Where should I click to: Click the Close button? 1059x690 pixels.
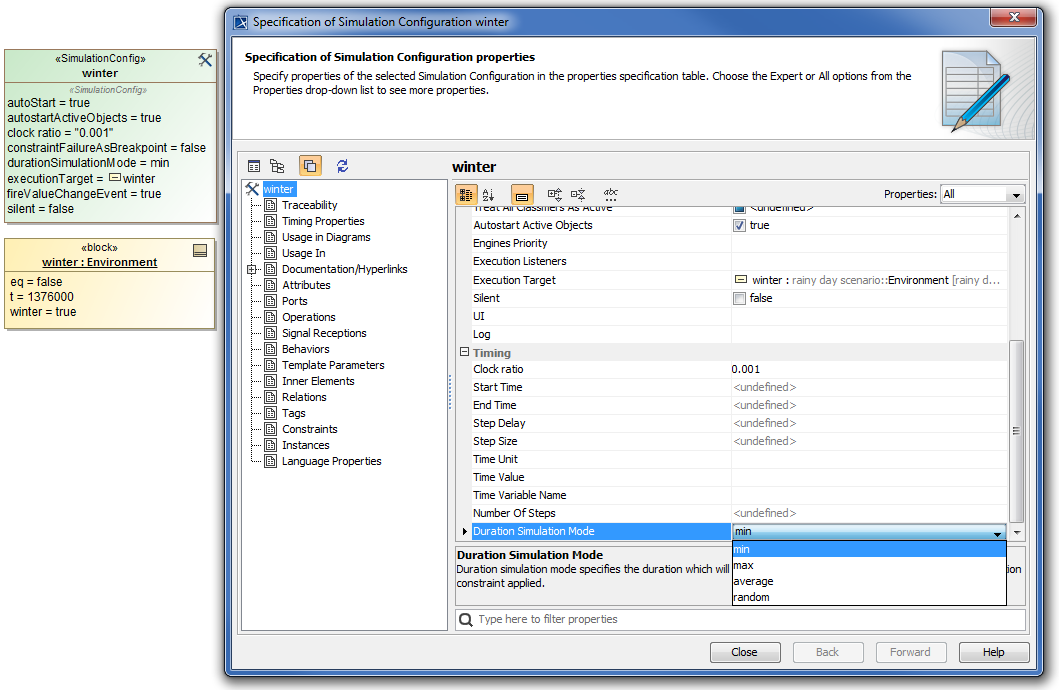tap(744, 652)
